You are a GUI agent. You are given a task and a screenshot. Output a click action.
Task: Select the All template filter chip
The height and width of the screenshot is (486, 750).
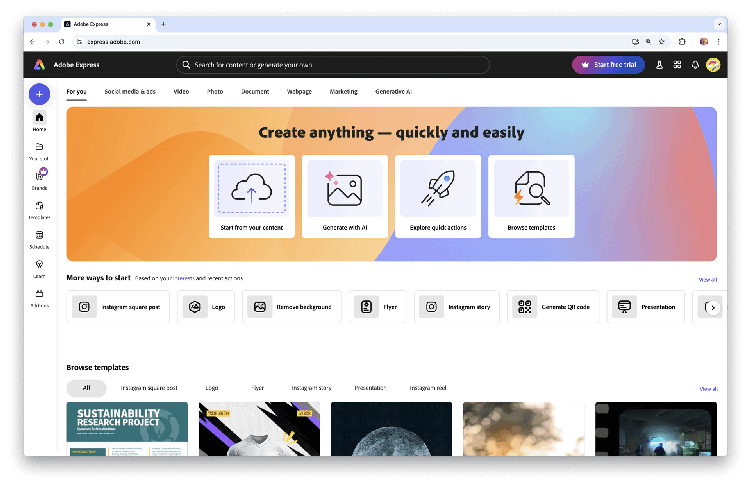point(86,387)
